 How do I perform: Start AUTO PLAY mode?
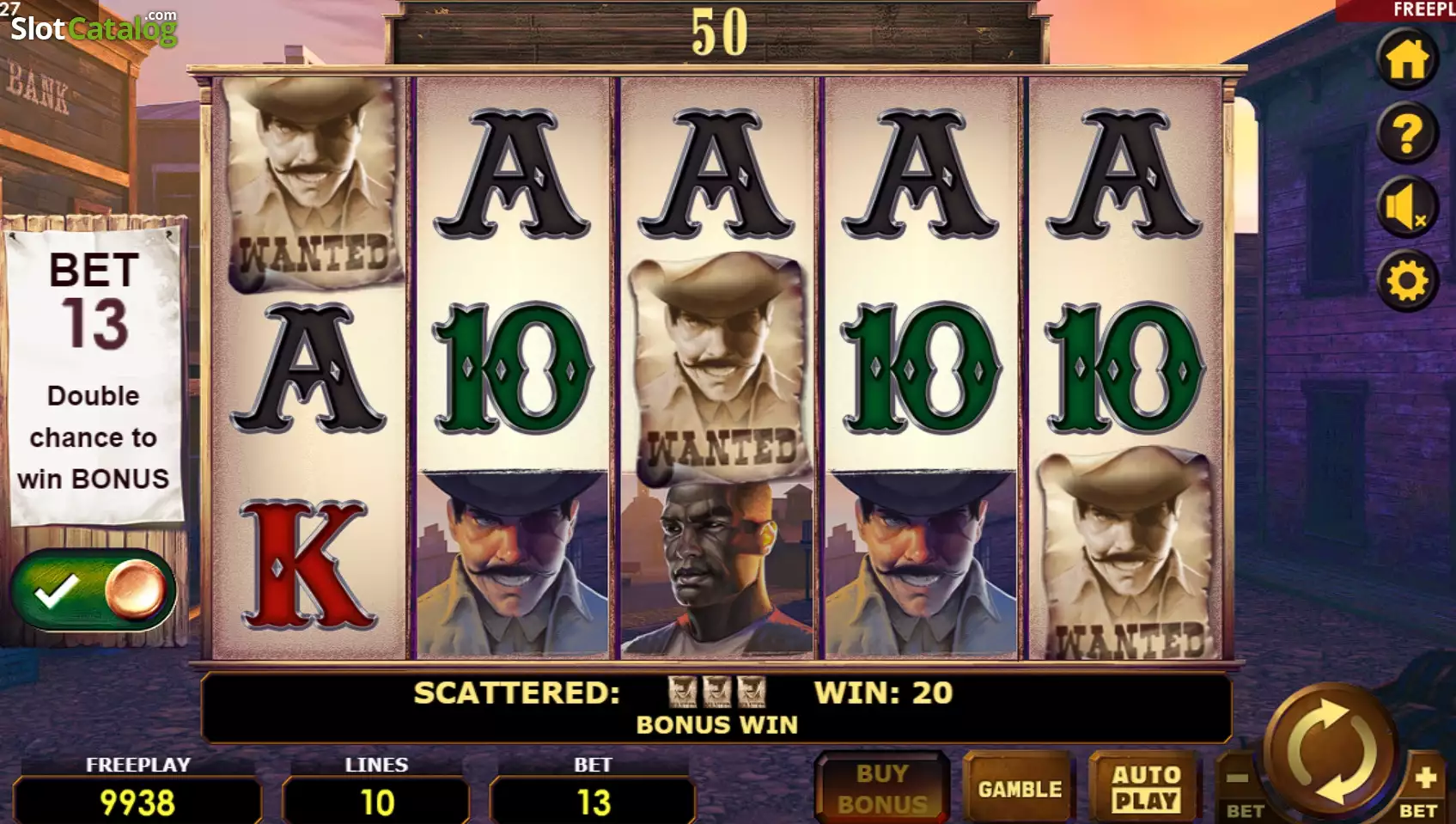(1146, 788)
